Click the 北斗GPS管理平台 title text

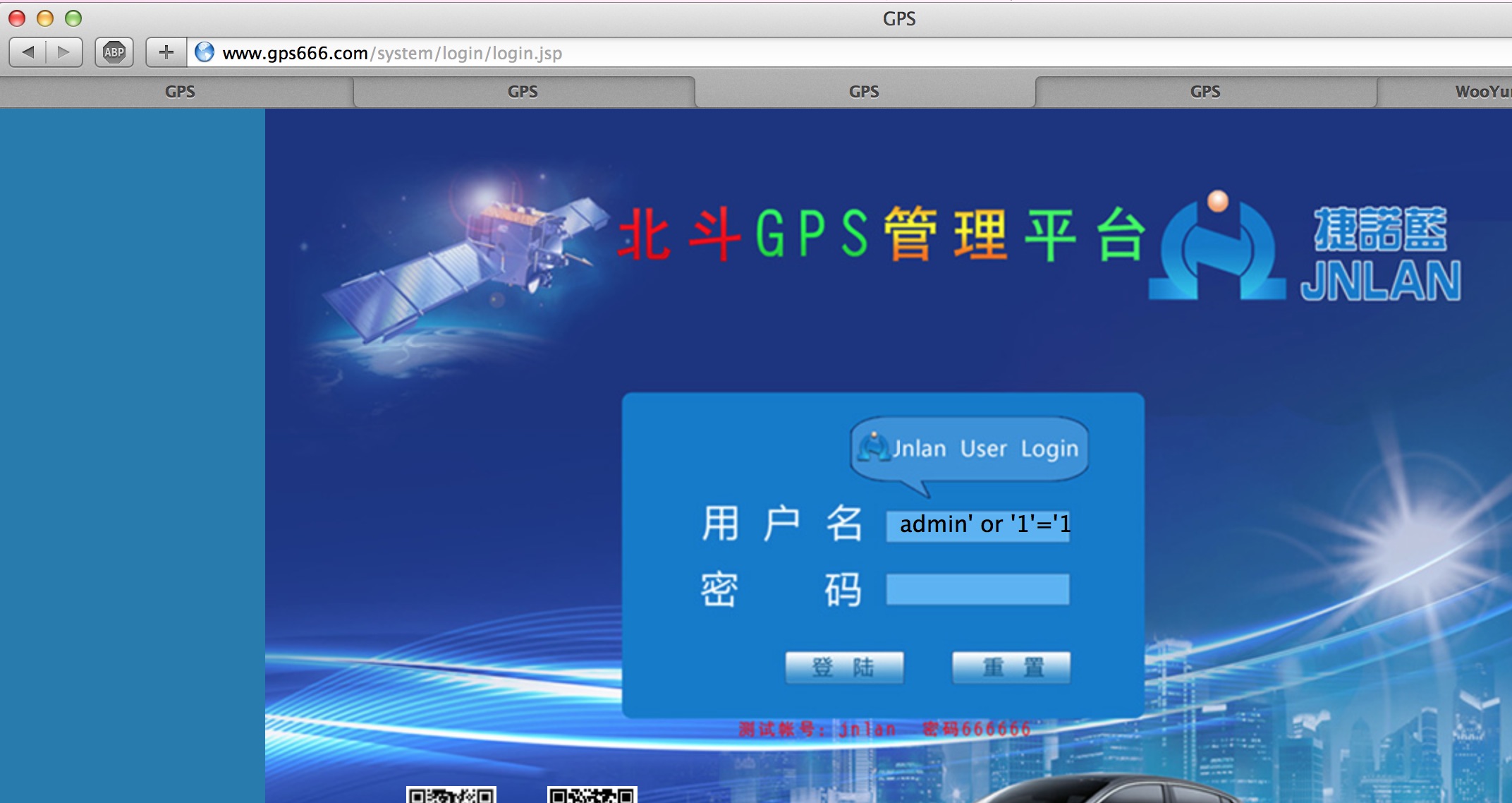tap(882, 234)
